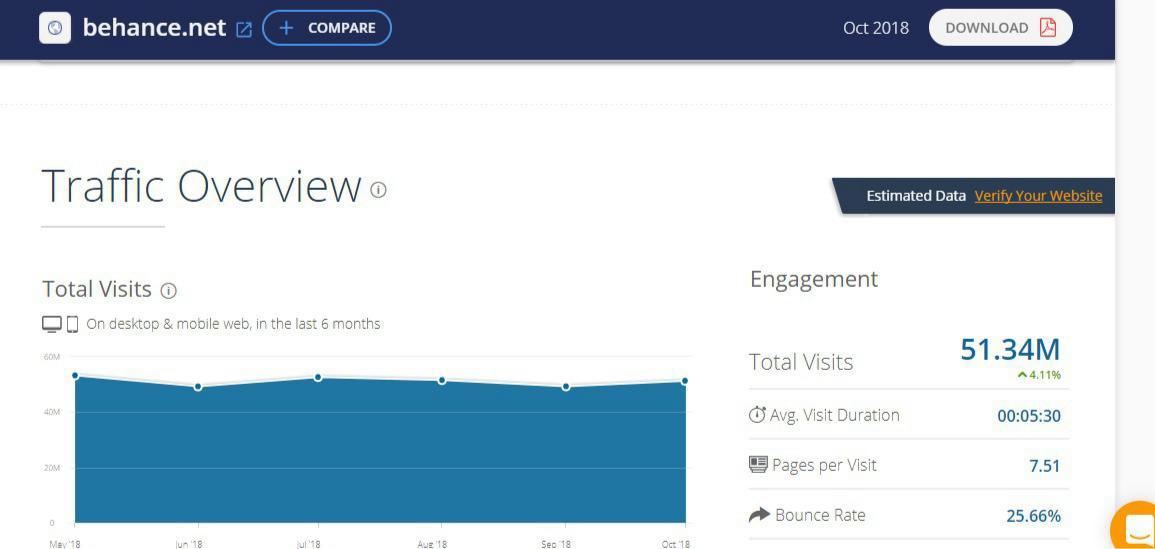Viewport: 1155px width, 549px height.
Task: Open Total Visits info icon
Action: (169, 291)
